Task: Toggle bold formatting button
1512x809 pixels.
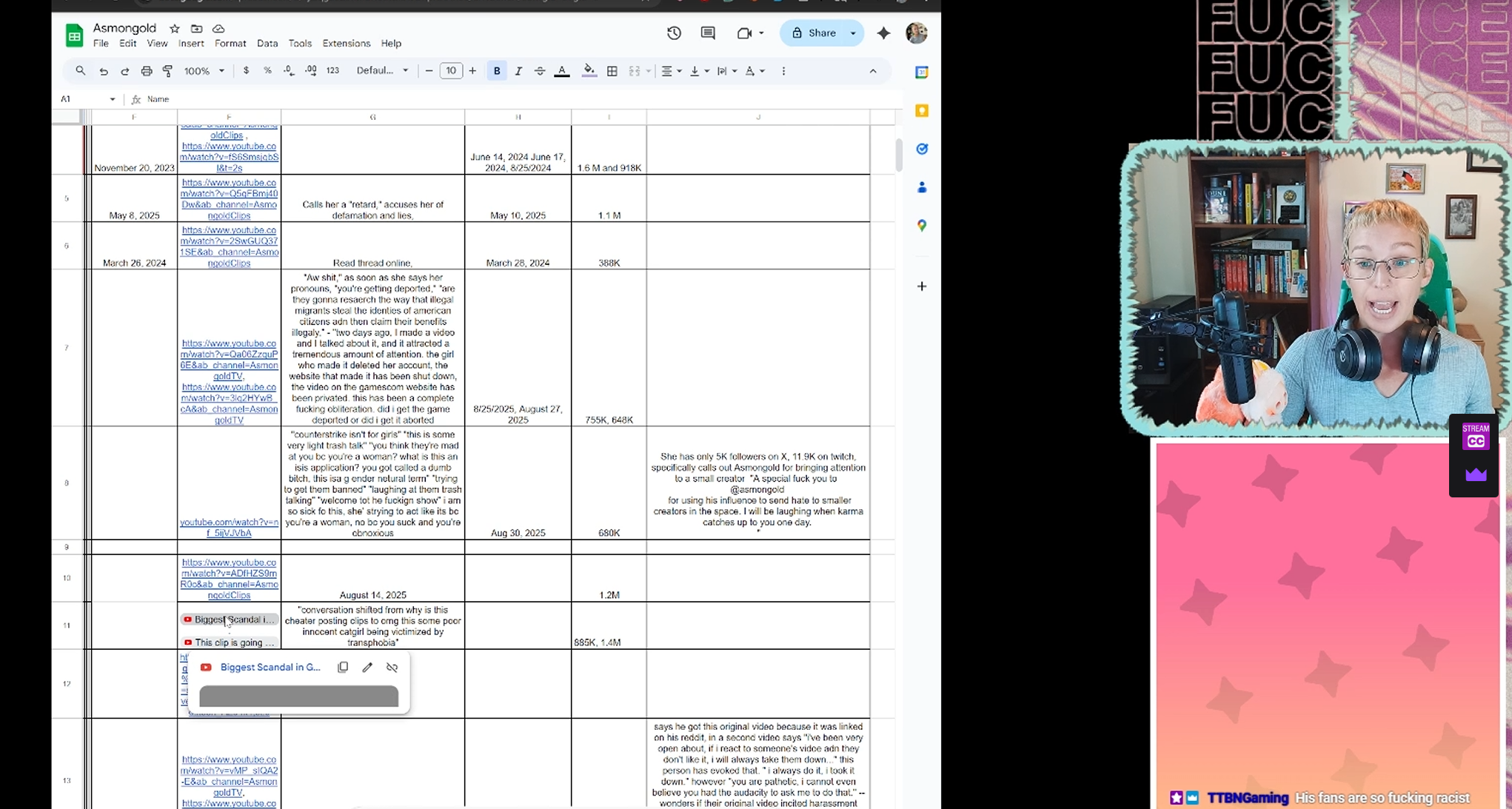Action: [x=497, y=71]
